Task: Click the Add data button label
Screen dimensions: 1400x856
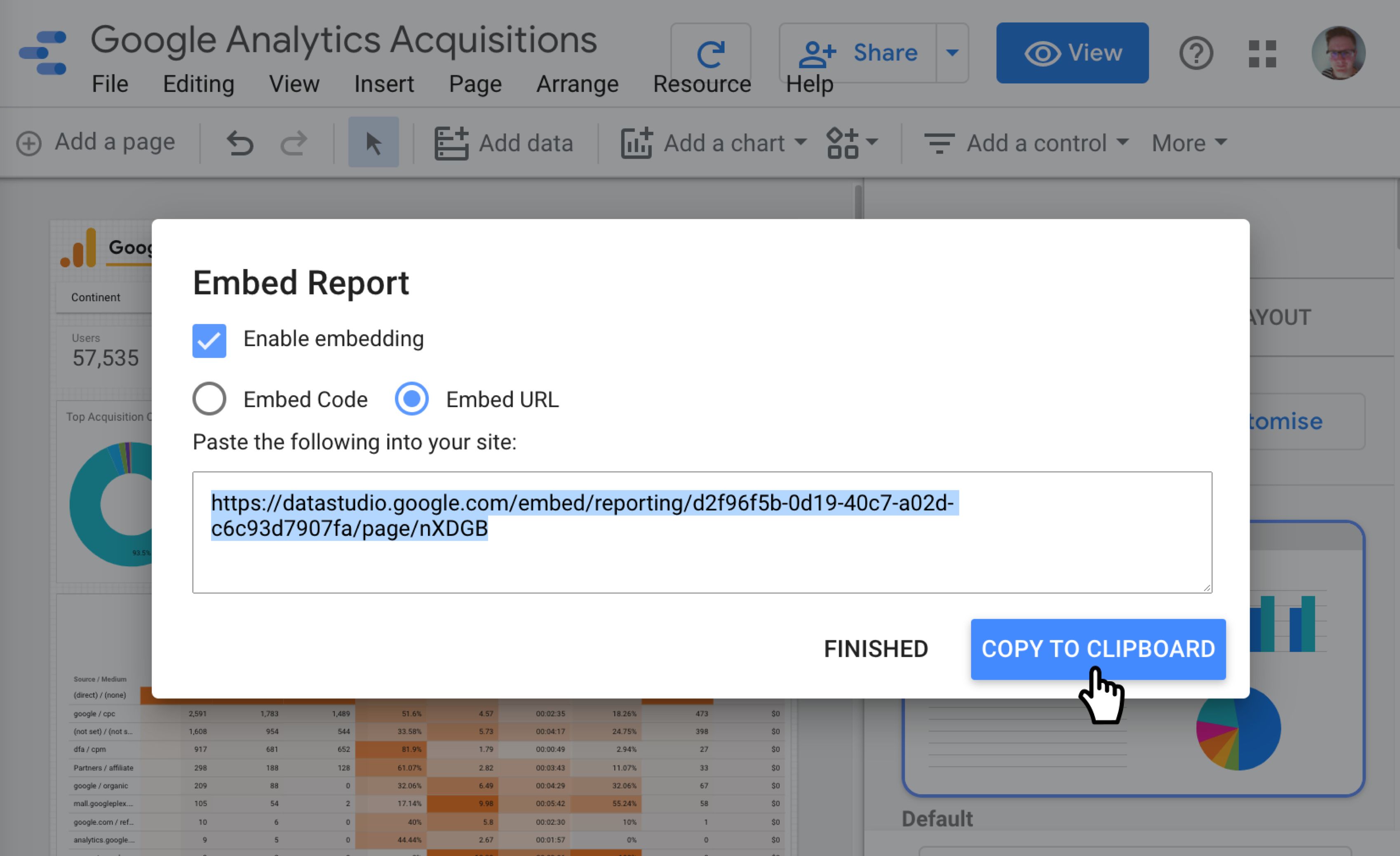Action: coord(526,143)
